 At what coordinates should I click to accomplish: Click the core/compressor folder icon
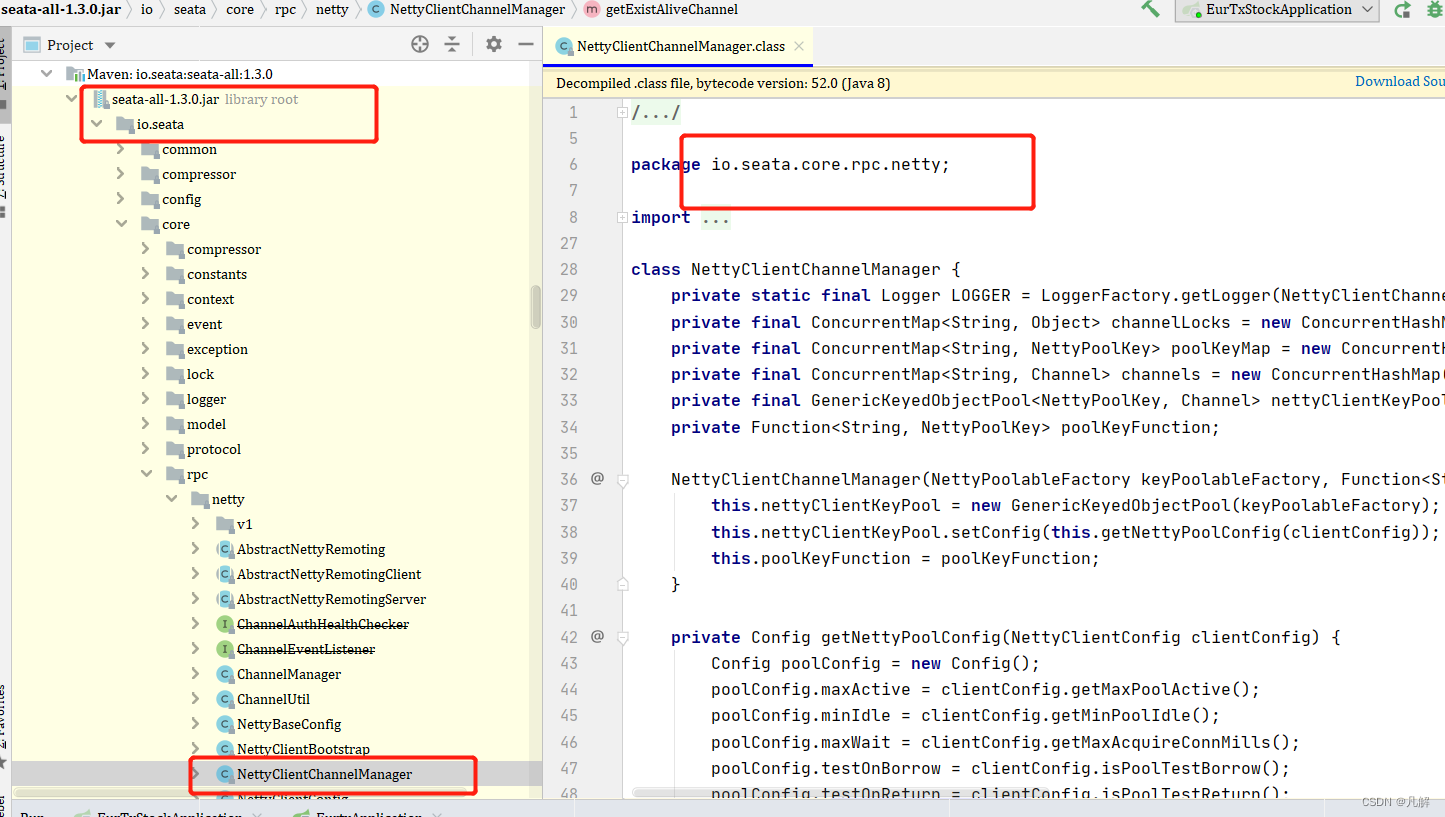click(x=175, y=249)
